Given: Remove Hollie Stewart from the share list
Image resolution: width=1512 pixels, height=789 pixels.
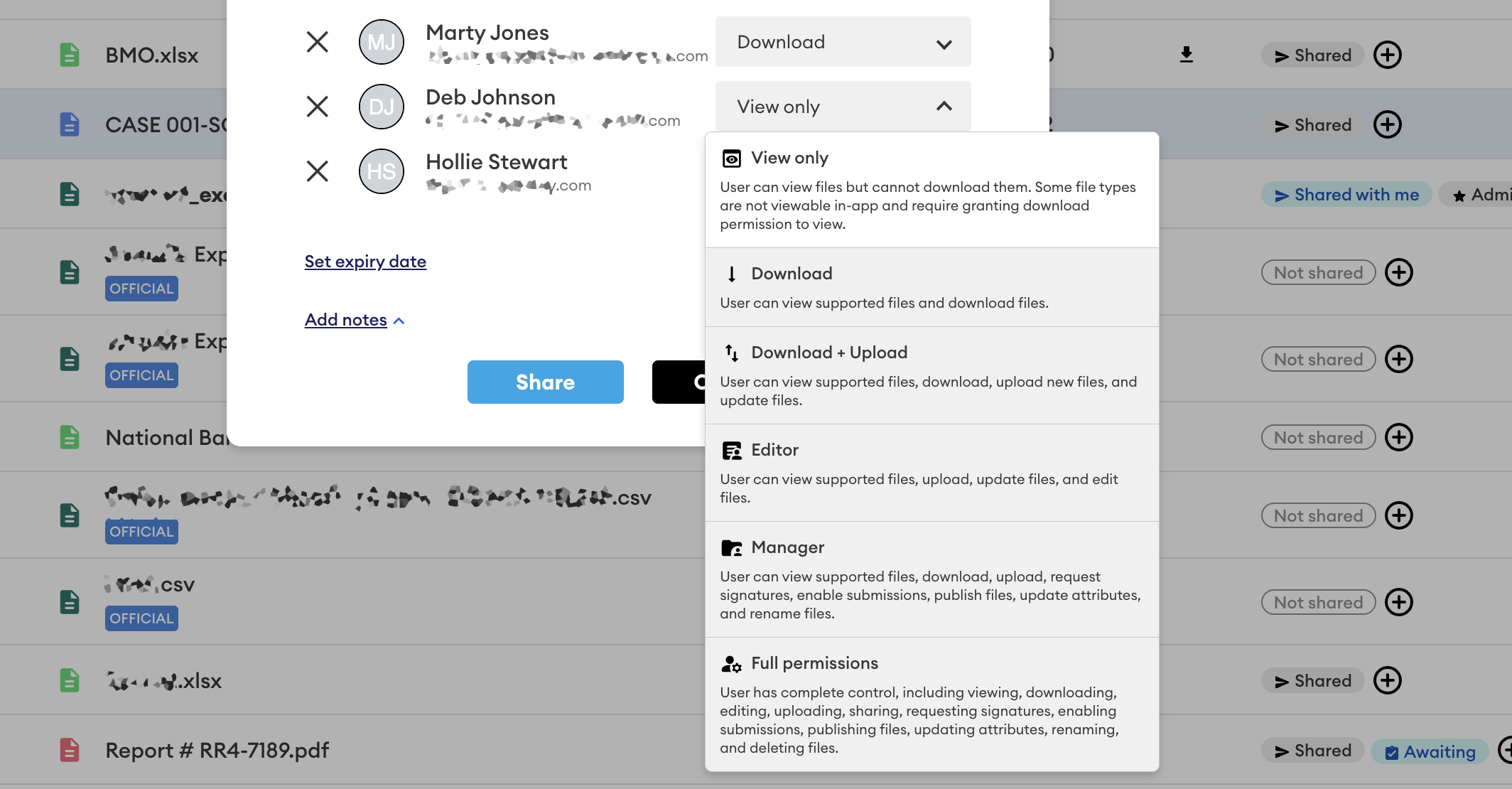Looking at the screenshot, I should coord(317,171).
